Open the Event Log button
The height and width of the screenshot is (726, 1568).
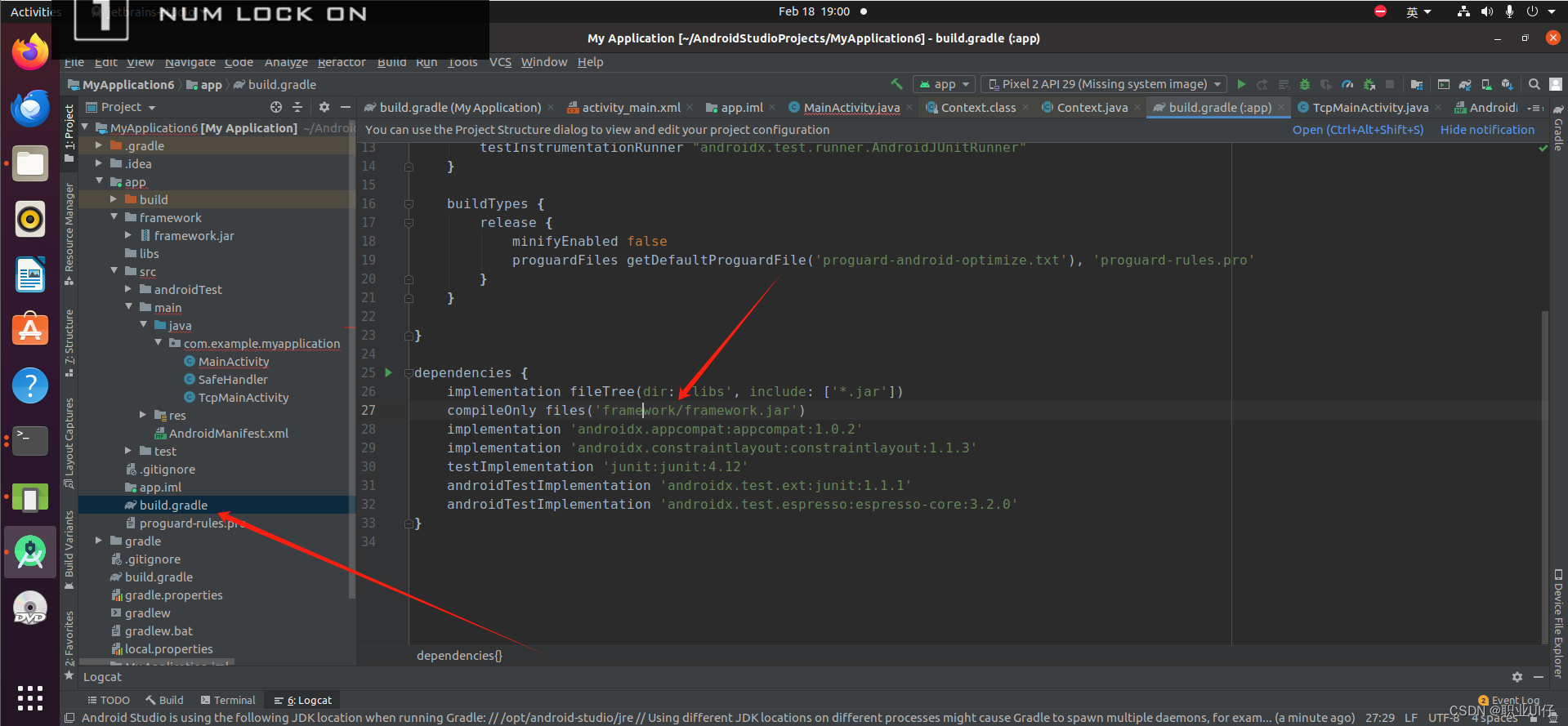[1508, 701]
